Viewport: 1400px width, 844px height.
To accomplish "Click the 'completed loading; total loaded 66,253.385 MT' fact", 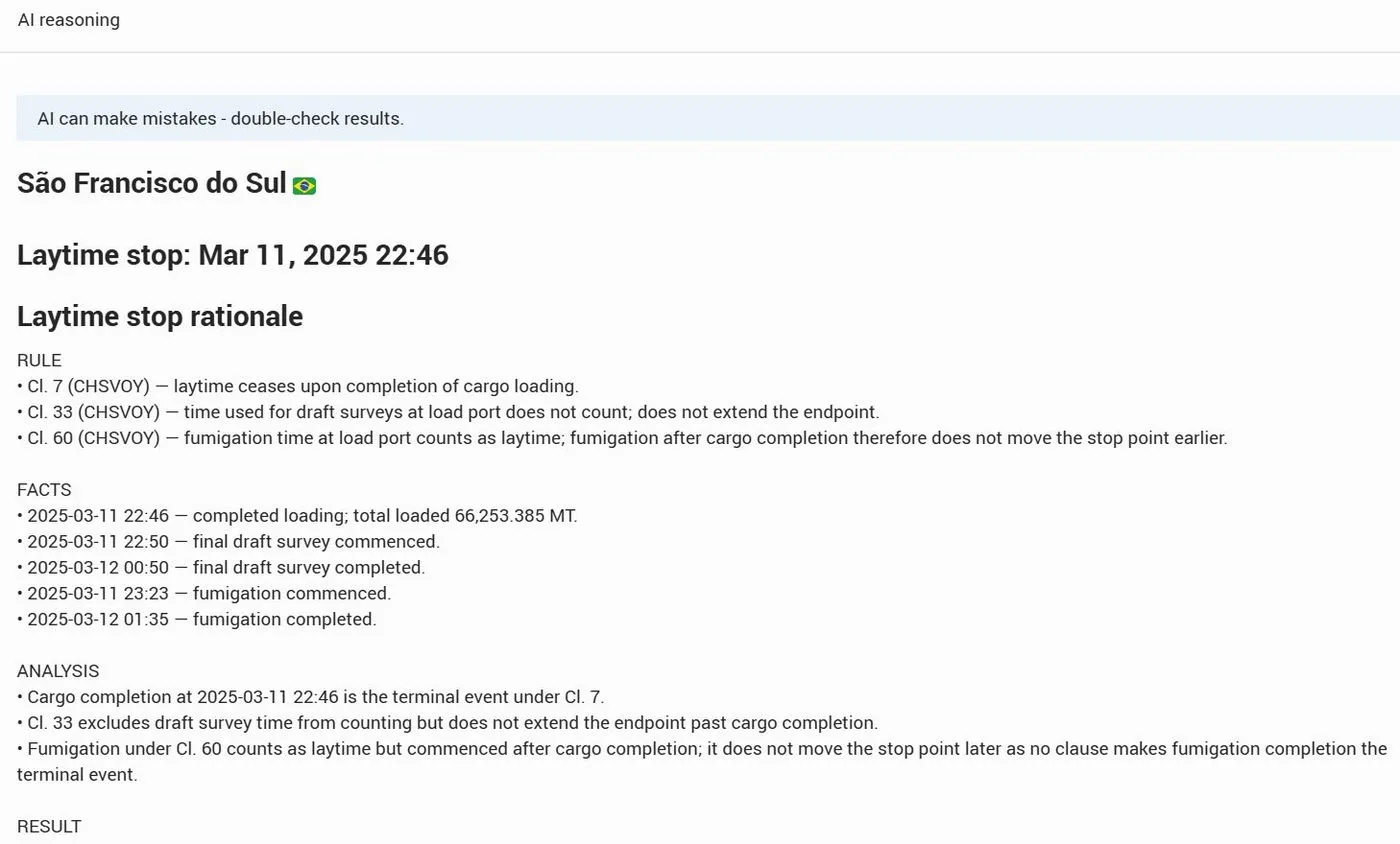I will 297,516.
